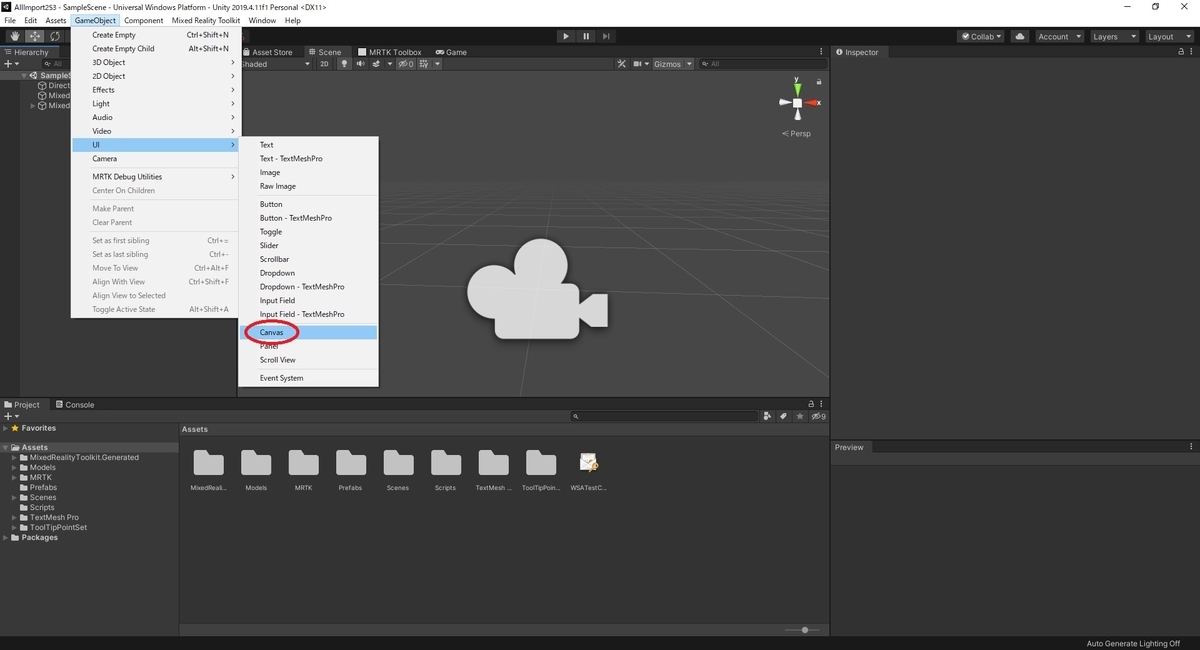1200x650 pixels.
Task: Open the 3D Object submenu
Action: pyautogui.click(x=156, y=62)
